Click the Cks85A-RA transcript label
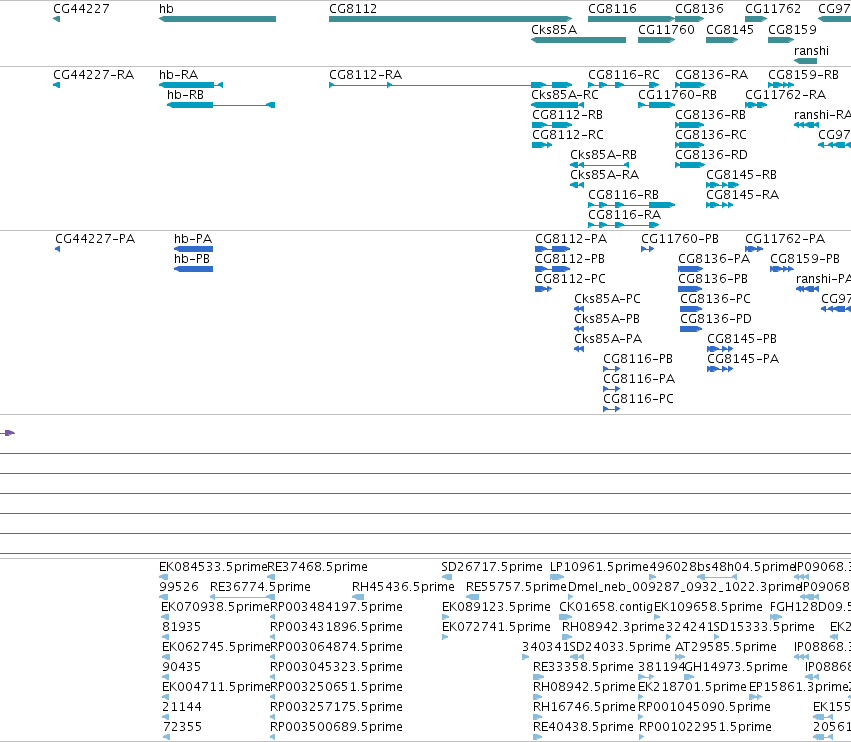Screen dimensions: 851x742 click(x=605, y=175)
